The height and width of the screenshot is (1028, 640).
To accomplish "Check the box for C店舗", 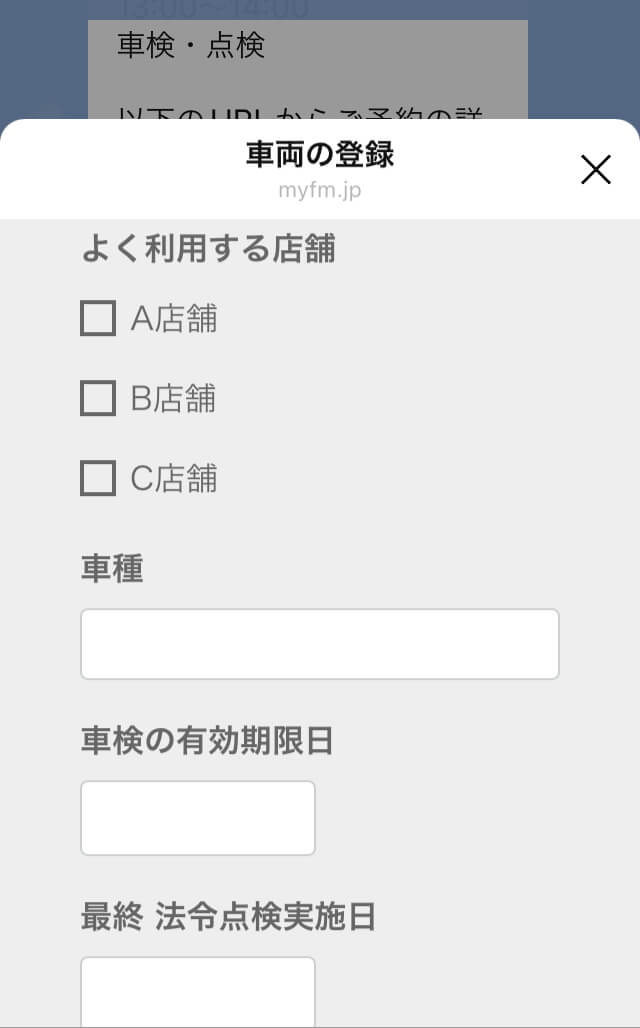I will coord(98,479).
